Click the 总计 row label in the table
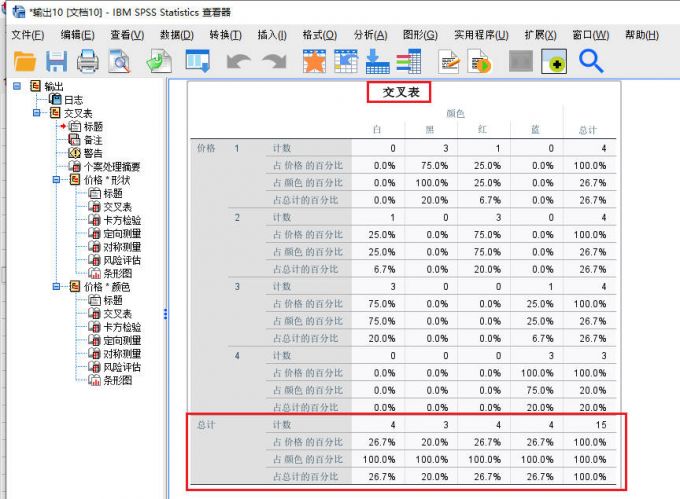 (206, 425)
